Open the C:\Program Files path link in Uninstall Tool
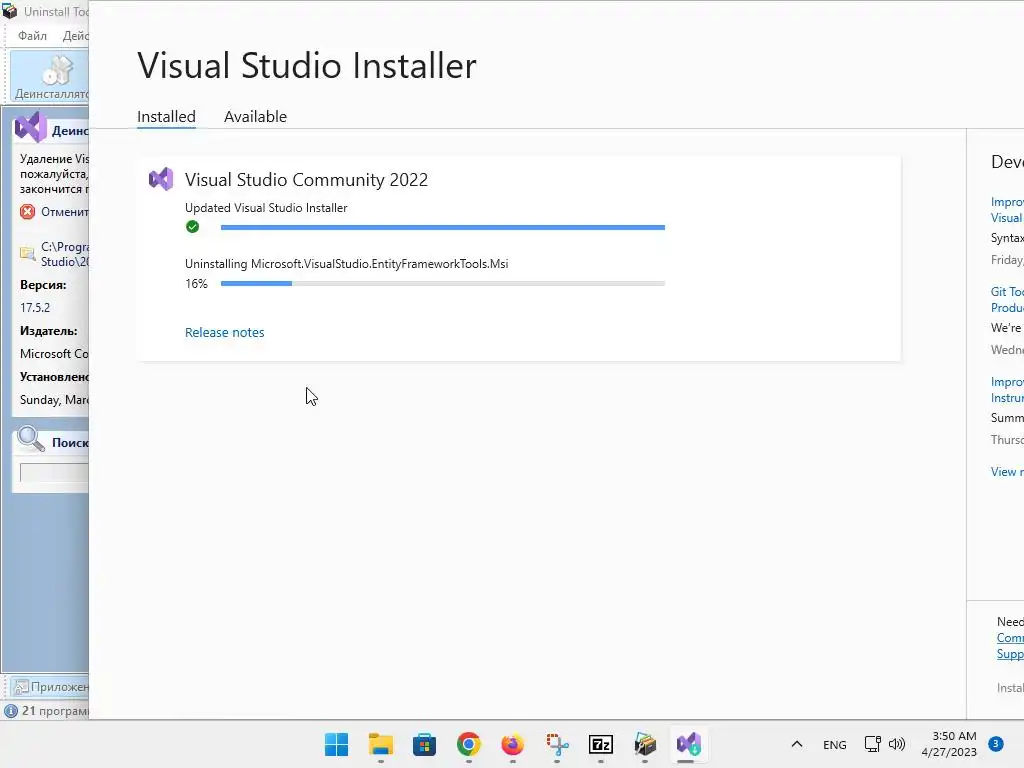The width and height of the screenshot is (1024, 768). [65, 254]
